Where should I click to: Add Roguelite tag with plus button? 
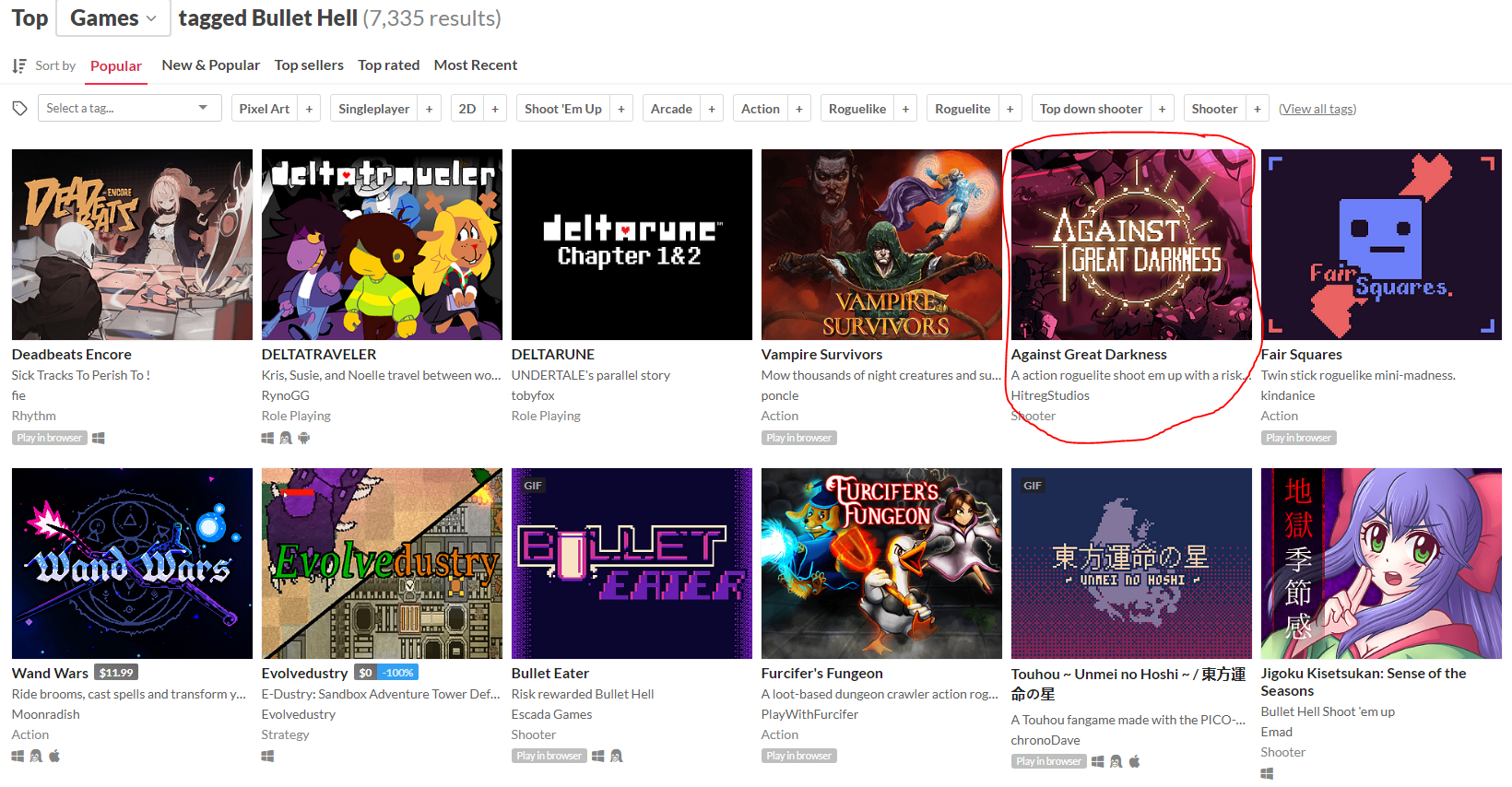click(1010, 109)
